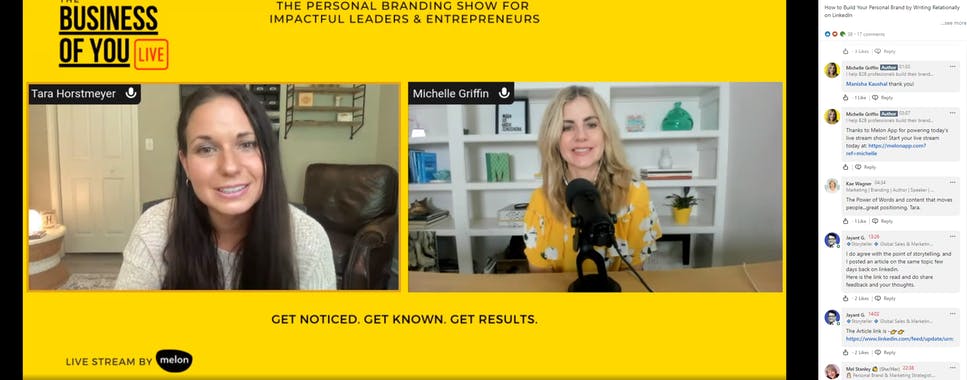This screenshot has width=967, height=380.
Task: Toggle Tara Horstmeyer's microphone icon
Action: click(x=131, y=93)
